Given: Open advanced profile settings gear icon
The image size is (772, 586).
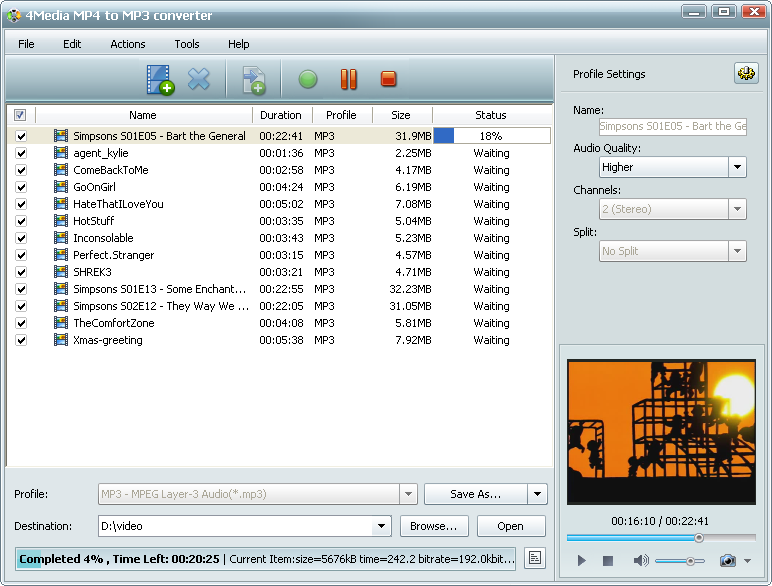Looking at the screenshot, I should pos(746,73).
